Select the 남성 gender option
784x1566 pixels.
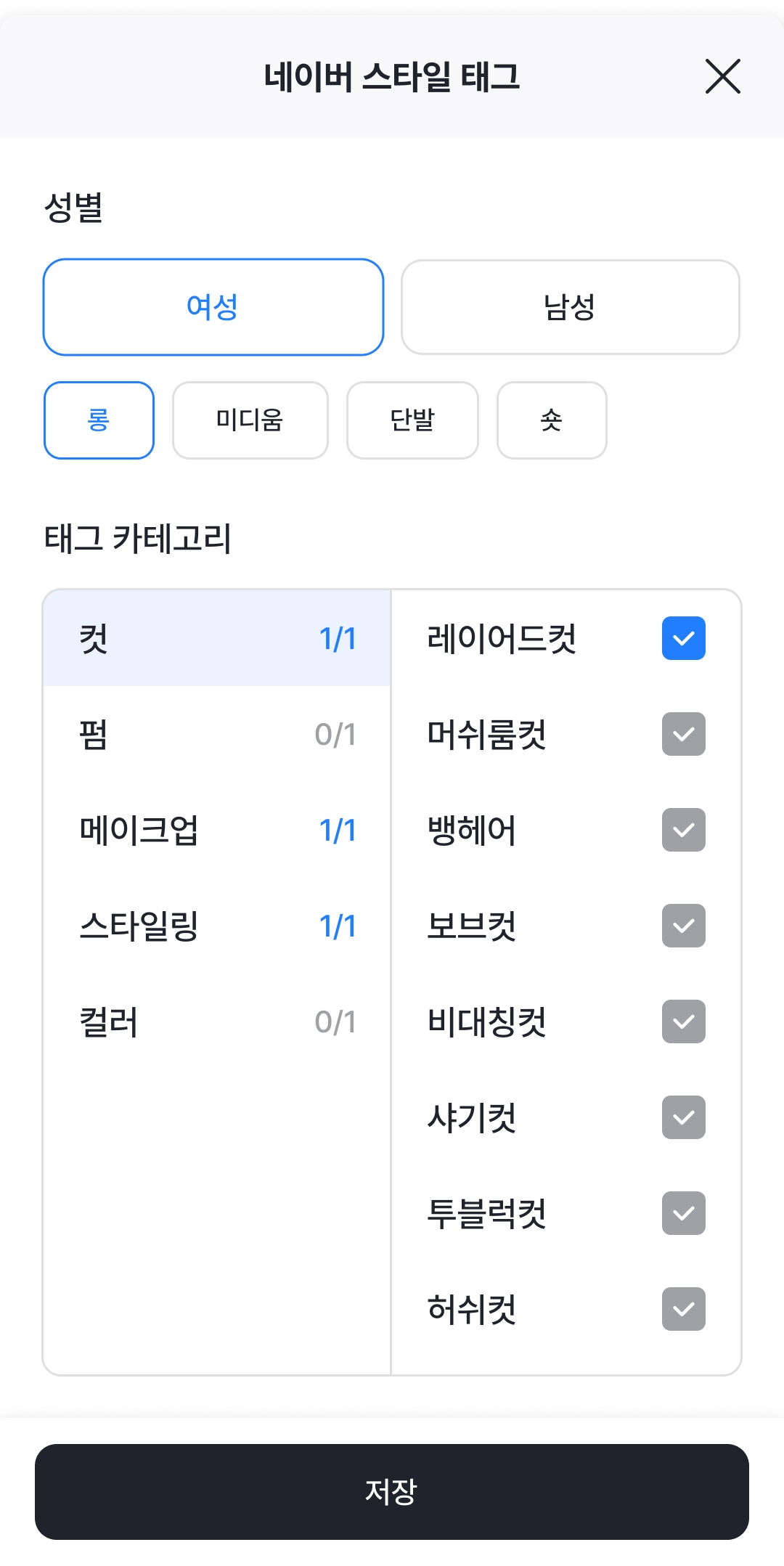pyautogui.click(x=570, y=307)
